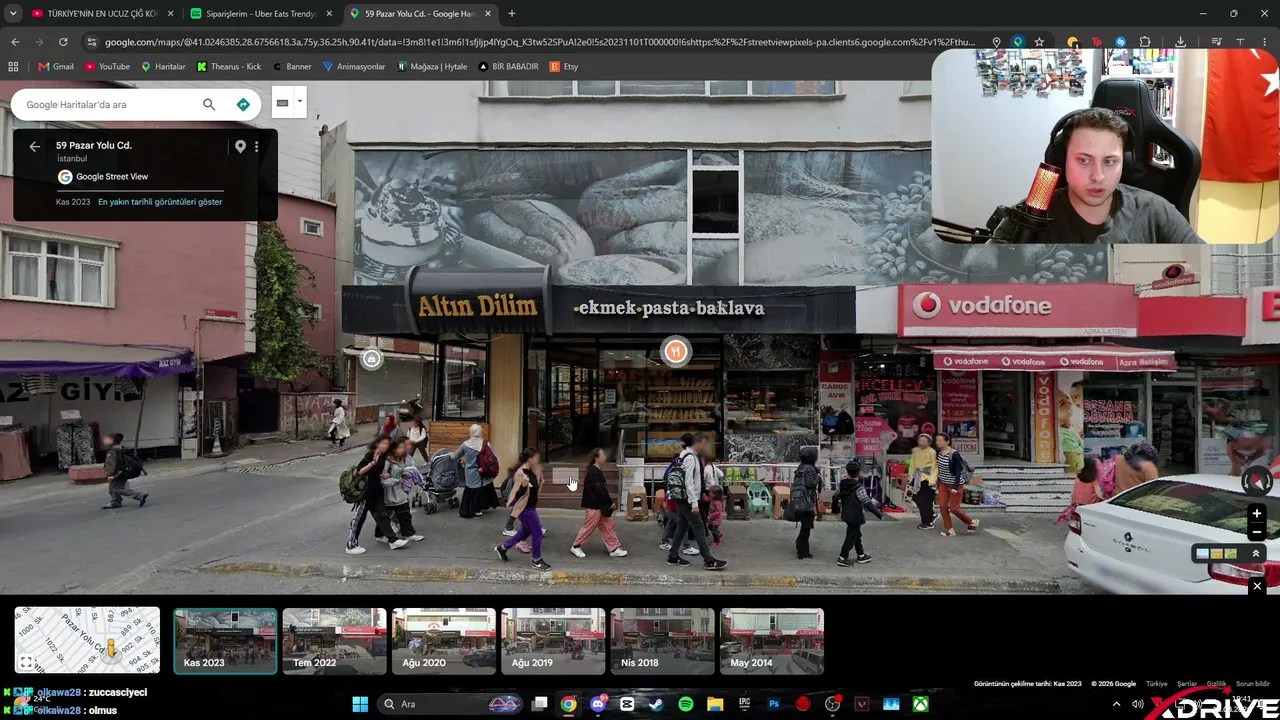Go back from the 59 Pazar Yolu Cd. panel

pyautogui.click(x=35, y=146)
